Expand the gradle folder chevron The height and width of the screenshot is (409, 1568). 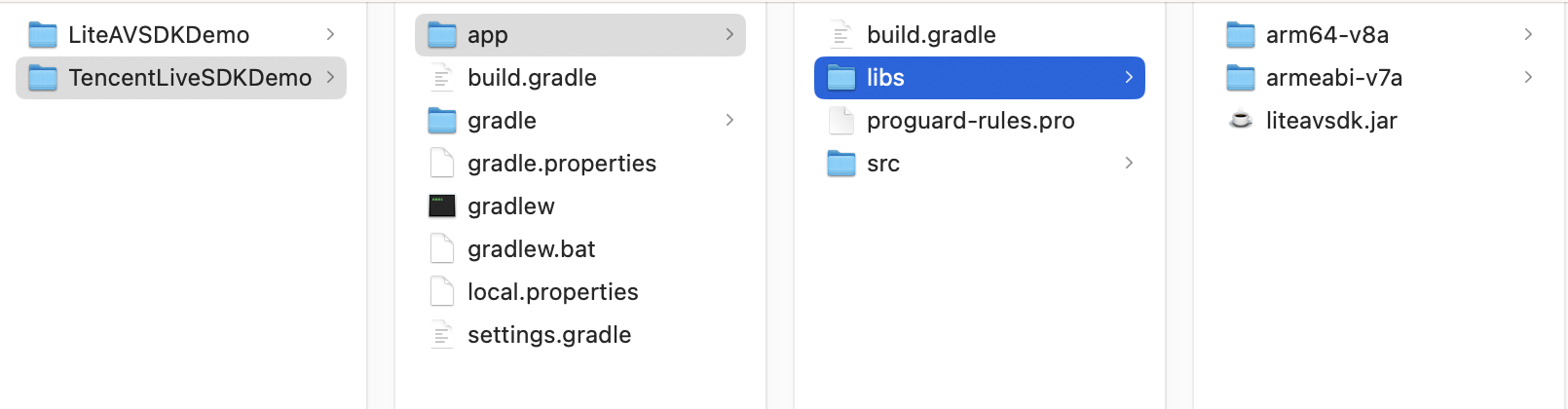[729, 121]
